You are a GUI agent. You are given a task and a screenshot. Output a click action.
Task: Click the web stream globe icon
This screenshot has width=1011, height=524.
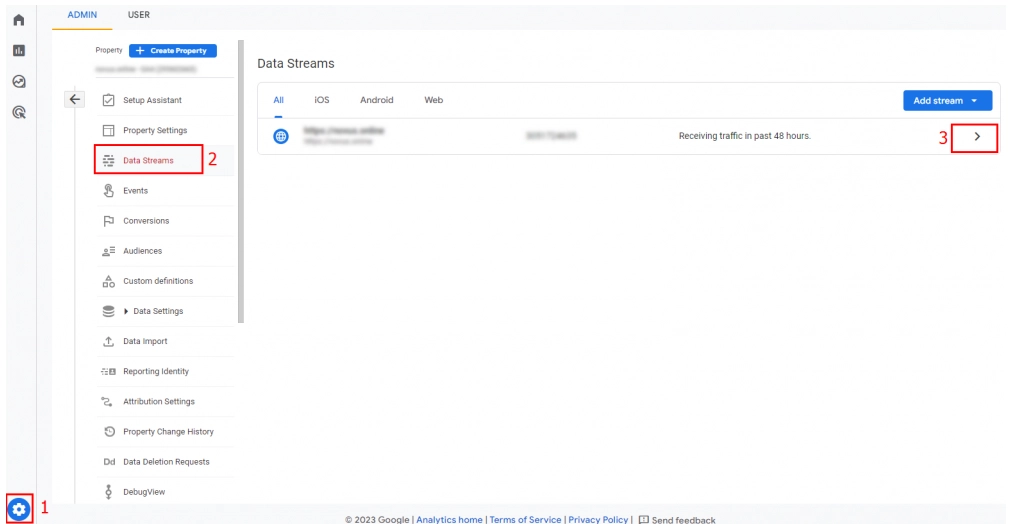(x=280, y=136)
